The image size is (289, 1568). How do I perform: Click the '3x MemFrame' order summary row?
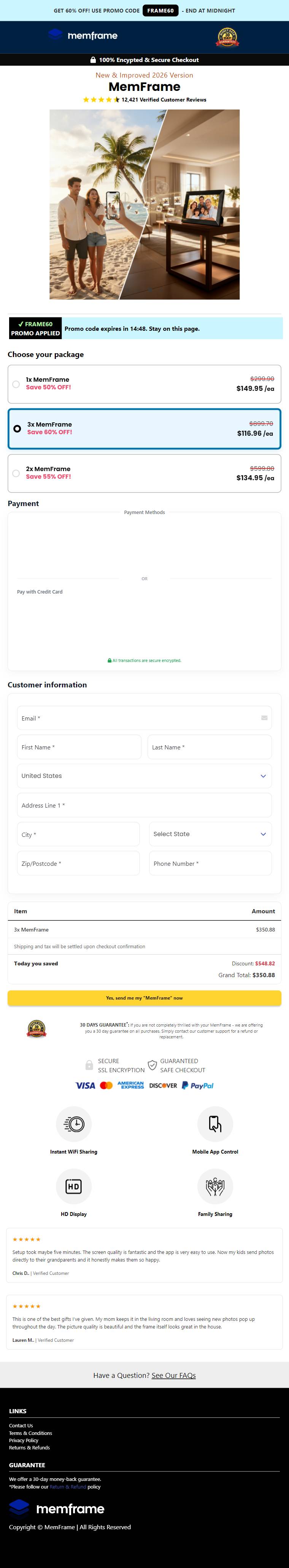click(144, 930)
